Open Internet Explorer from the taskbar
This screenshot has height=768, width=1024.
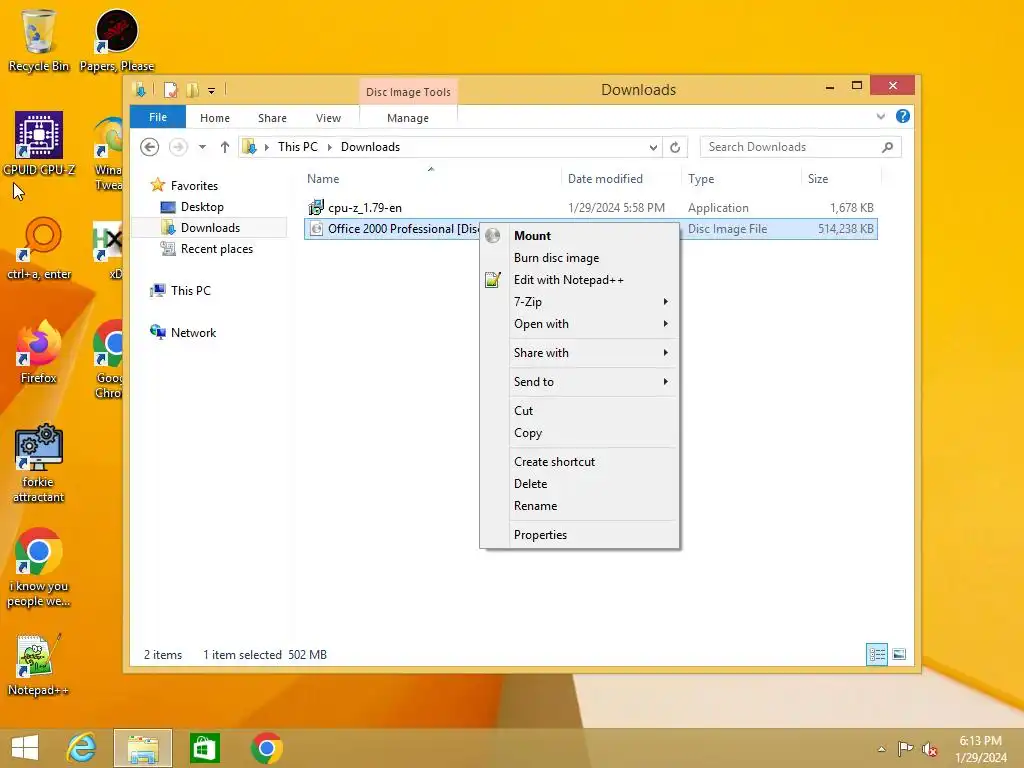pos(82,748)
